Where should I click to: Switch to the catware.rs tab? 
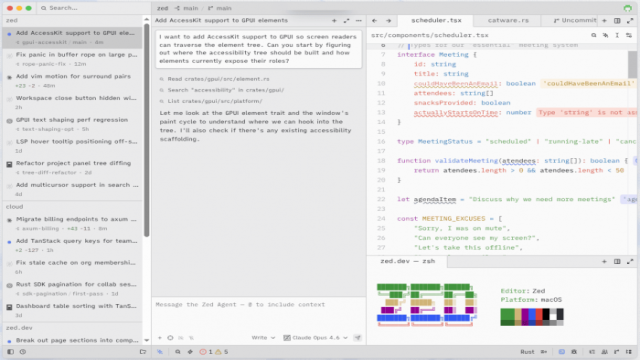pos(508,20)
